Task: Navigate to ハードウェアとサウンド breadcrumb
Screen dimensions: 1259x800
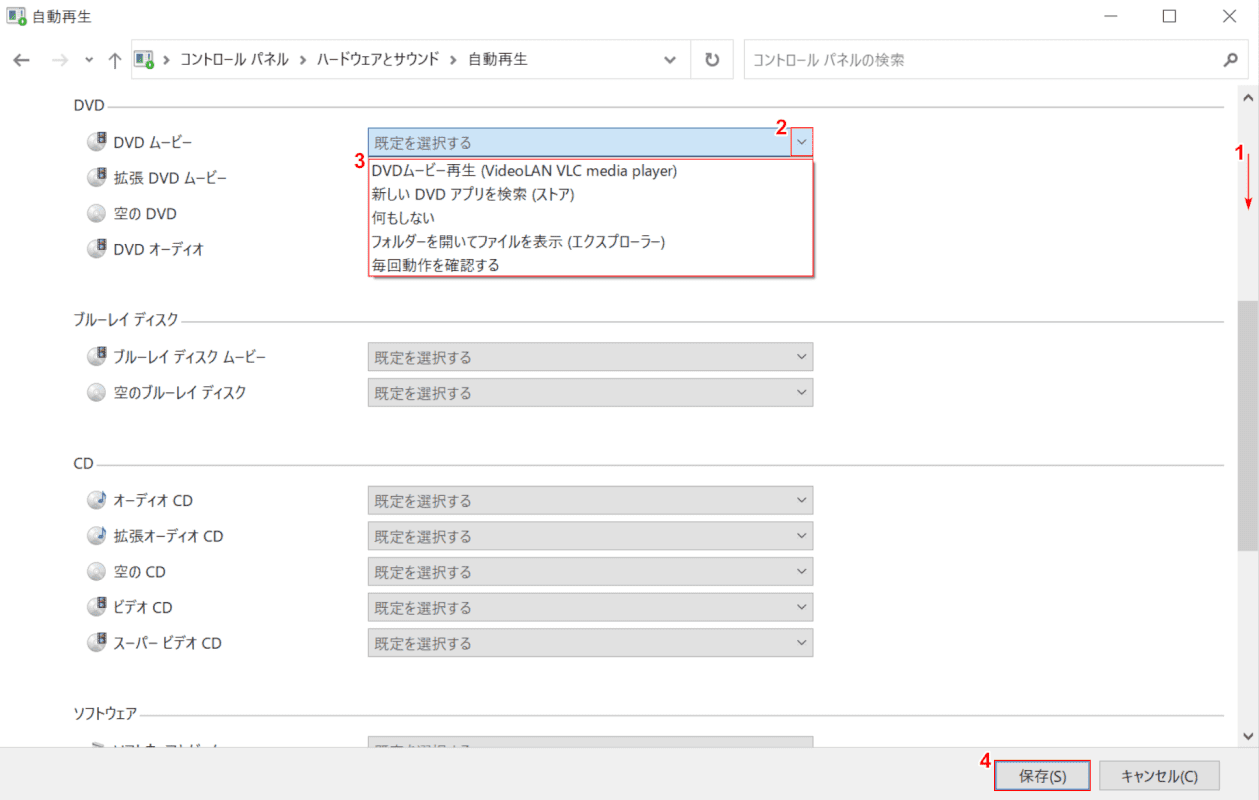Action: (x=378, y=60)
